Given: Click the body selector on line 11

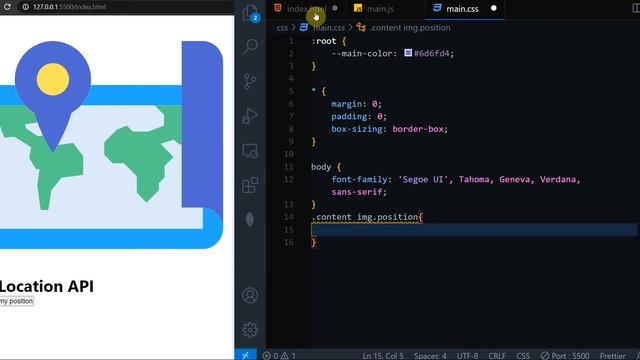Looking at the screenshot, I should pos(321,167).
